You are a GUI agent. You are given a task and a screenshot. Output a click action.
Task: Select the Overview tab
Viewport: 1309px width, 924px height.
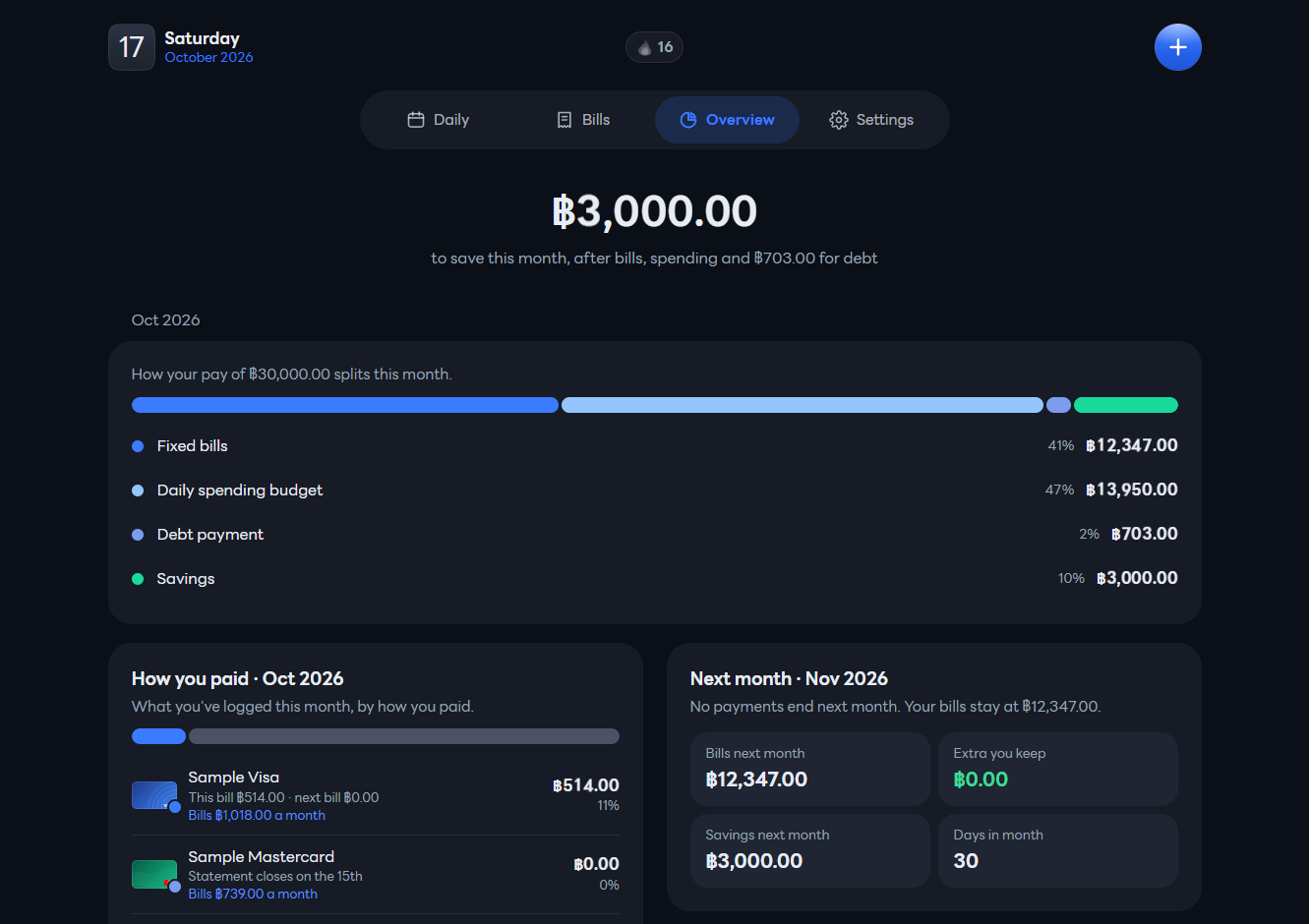pyautogui.click(x=727, y=120)
